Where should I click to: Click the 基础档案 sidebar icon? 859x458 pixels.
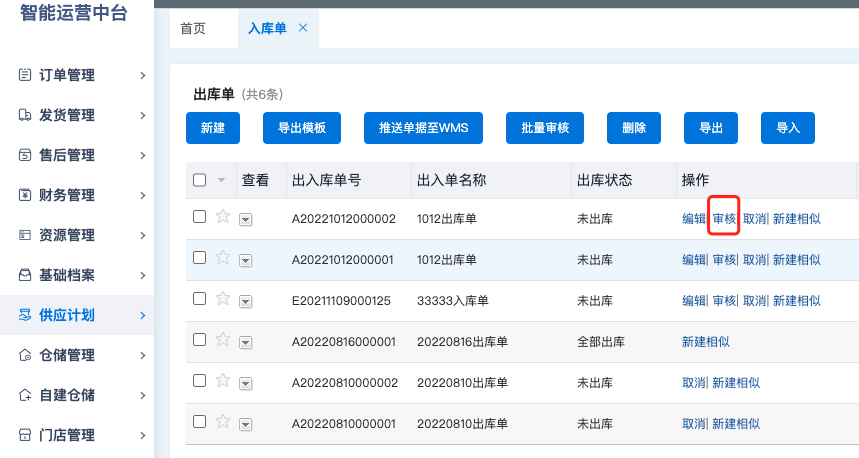click(x=25, y=275)
